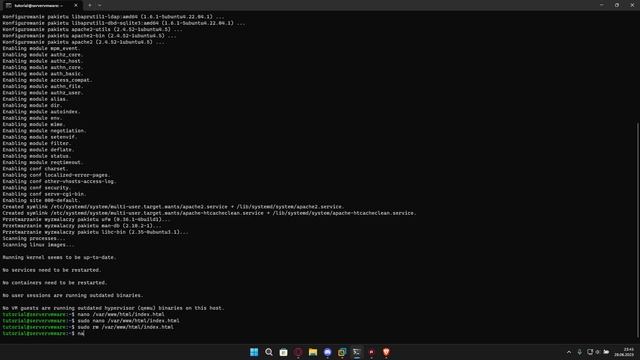Open the battery status tray icon
Image resolution: width=640 pixels, height=360 pixels.
tap(607, 352)
